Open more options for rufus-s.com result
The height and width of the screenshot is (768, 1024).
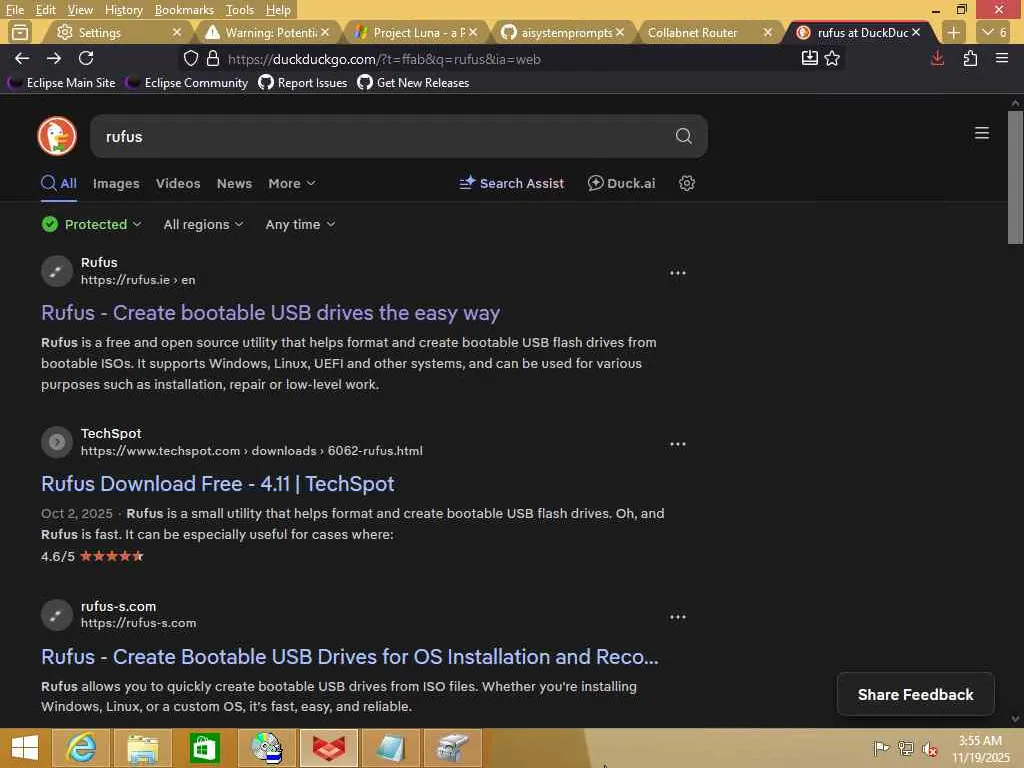pos(678,617)
